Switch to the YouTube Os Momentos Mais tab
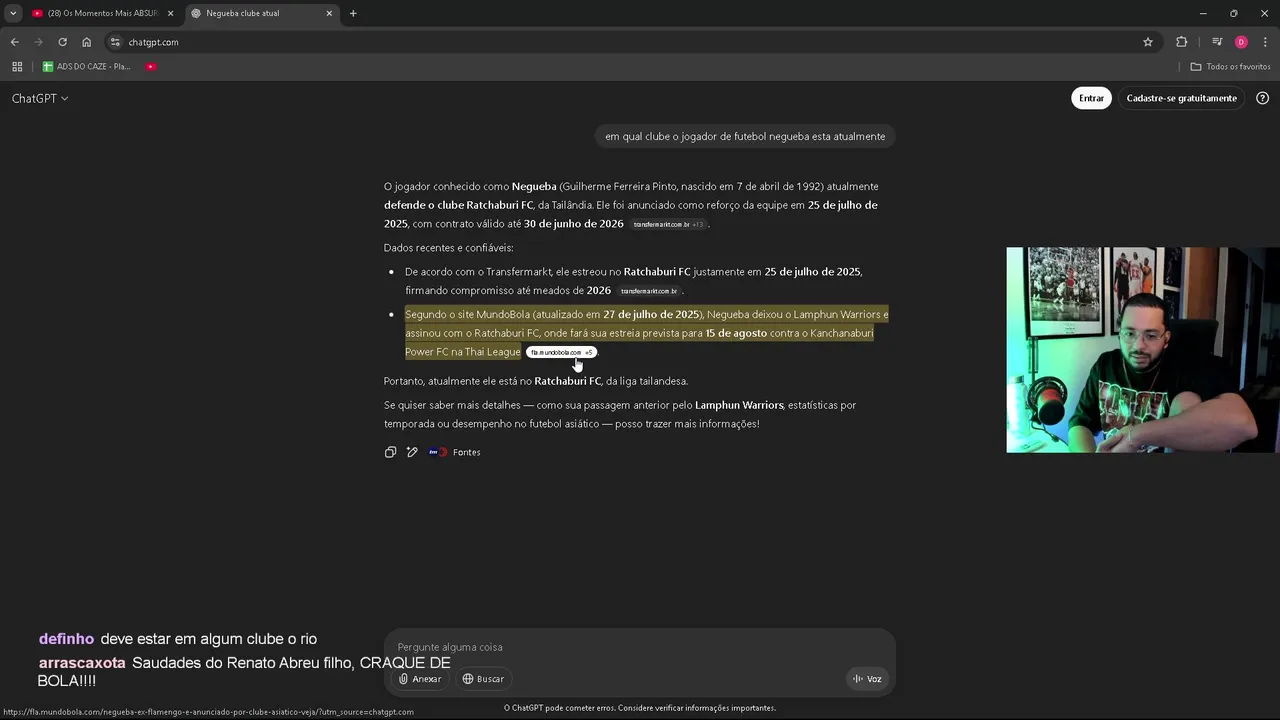The height and width of the screenshot is (720, 1280). 102,13
